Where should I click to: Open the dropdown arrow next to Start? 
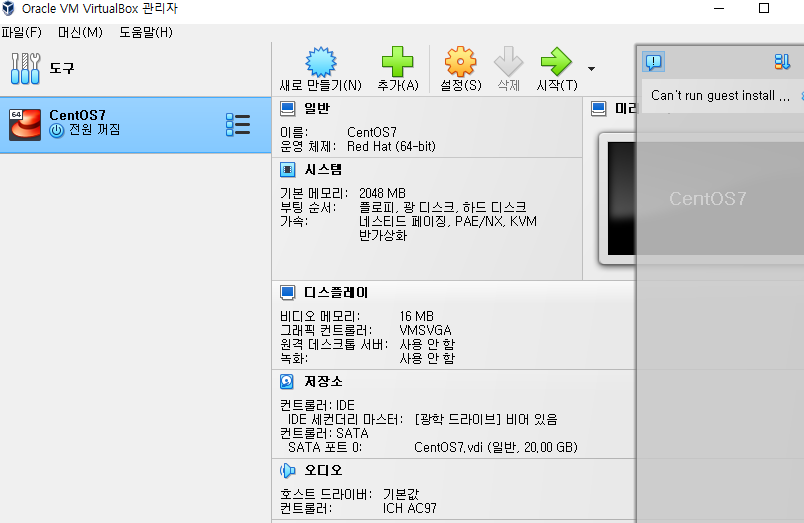click(x=591, y=69)
